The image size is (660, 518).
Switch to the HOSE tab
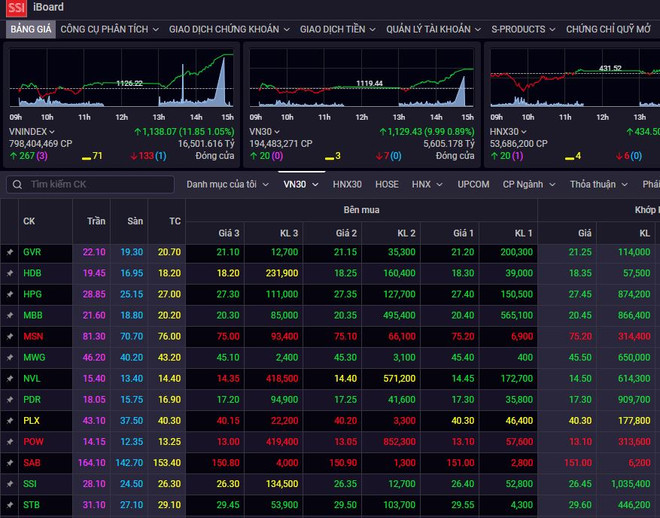click(x=386, y=185)
